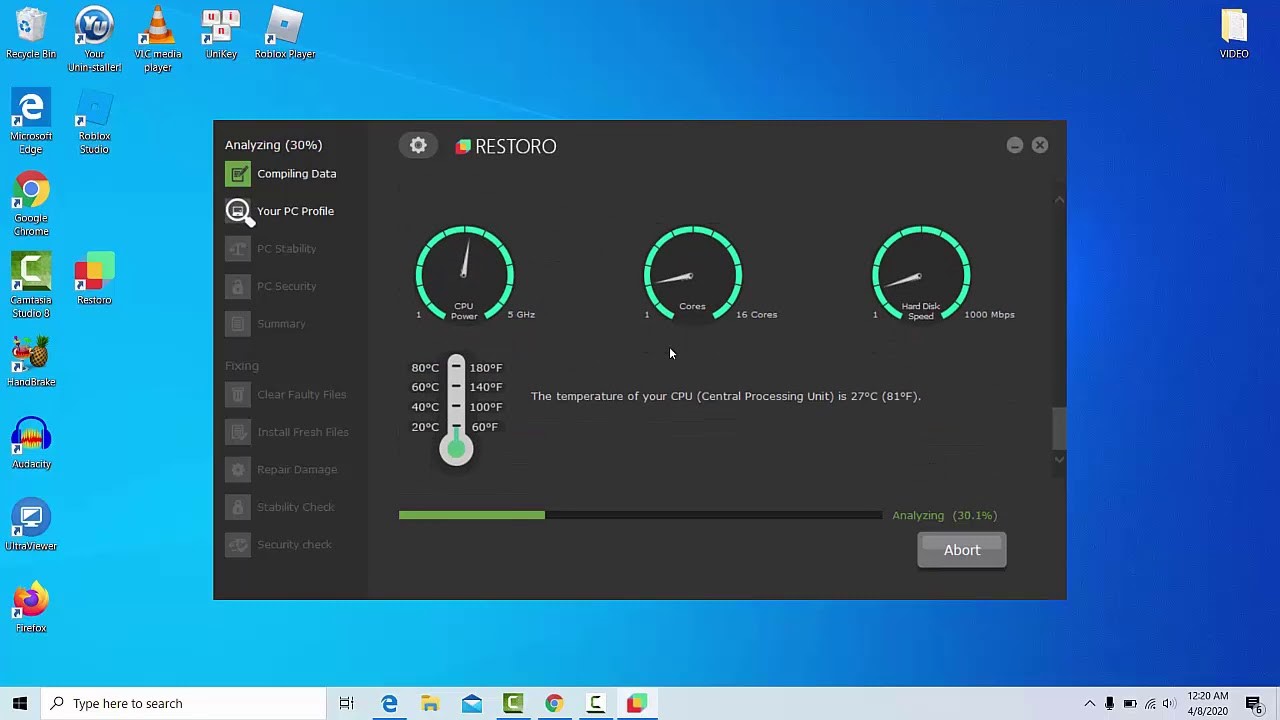Open Restoro settings via the gear icon
1280x720 pixels.
click(x=418, y=144)
